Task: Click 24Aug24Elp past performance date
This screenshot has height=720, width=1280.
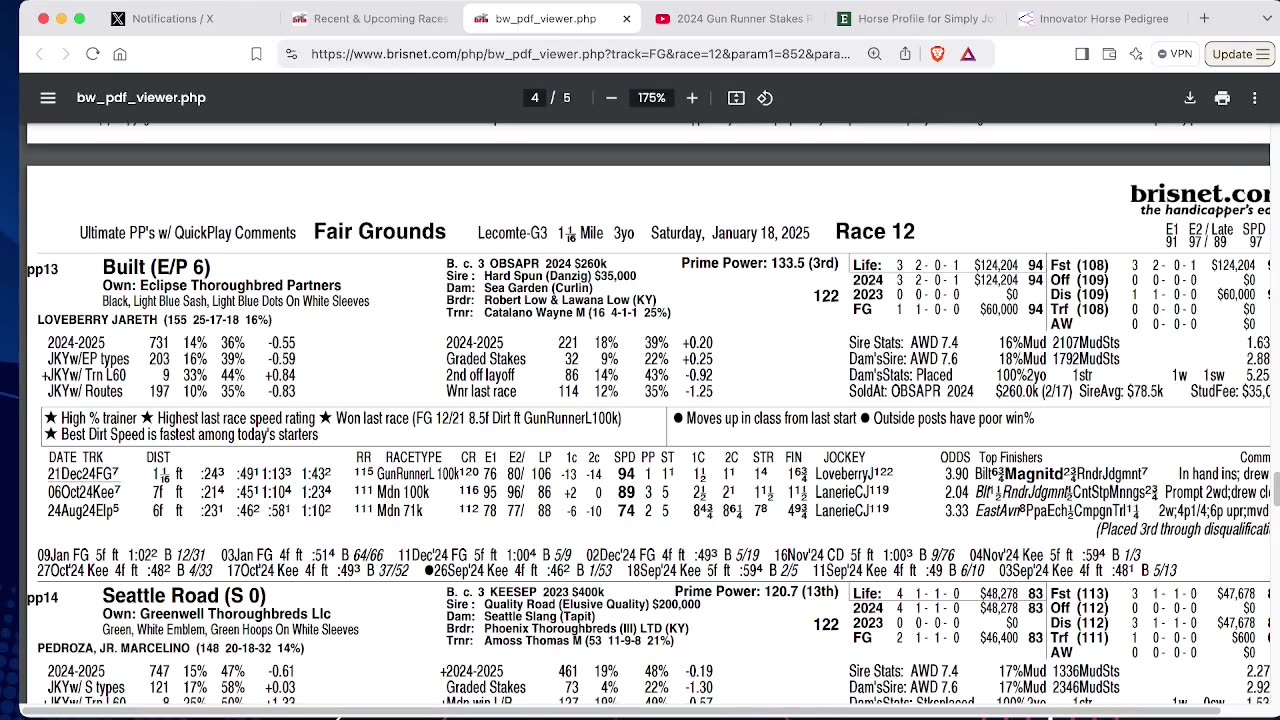Action: click(83, 510)
